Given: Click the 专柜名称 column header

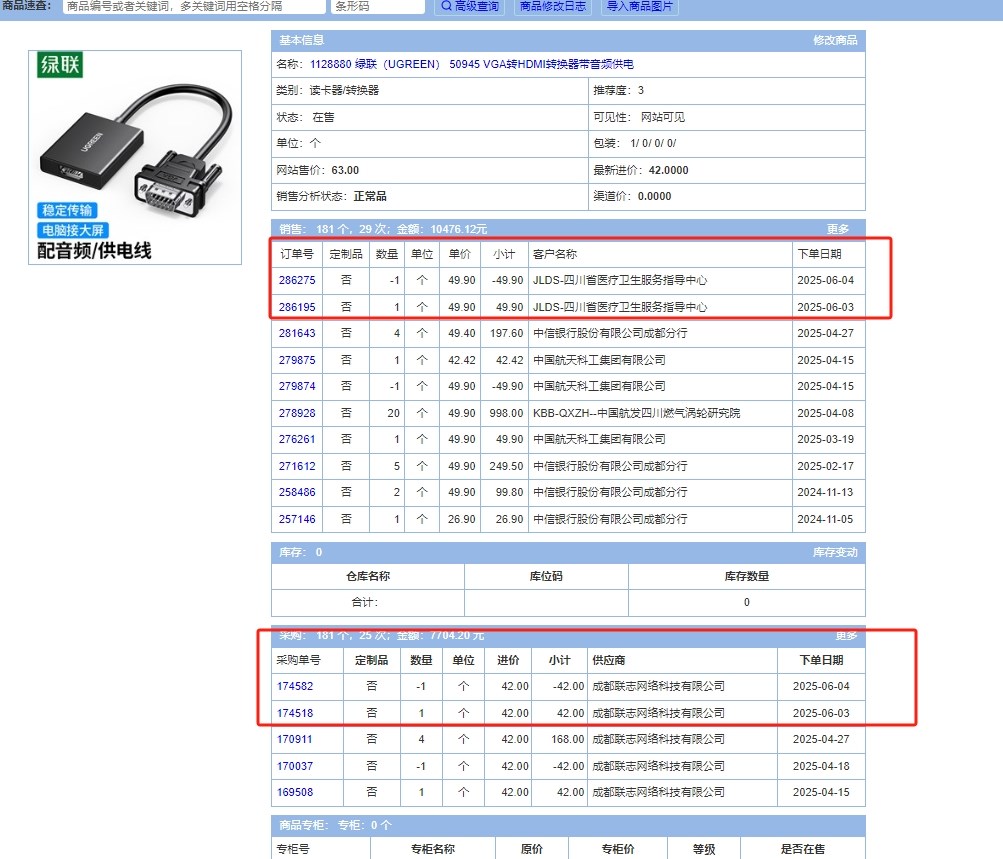Looking at the screenshot, I should coord(432,849).
